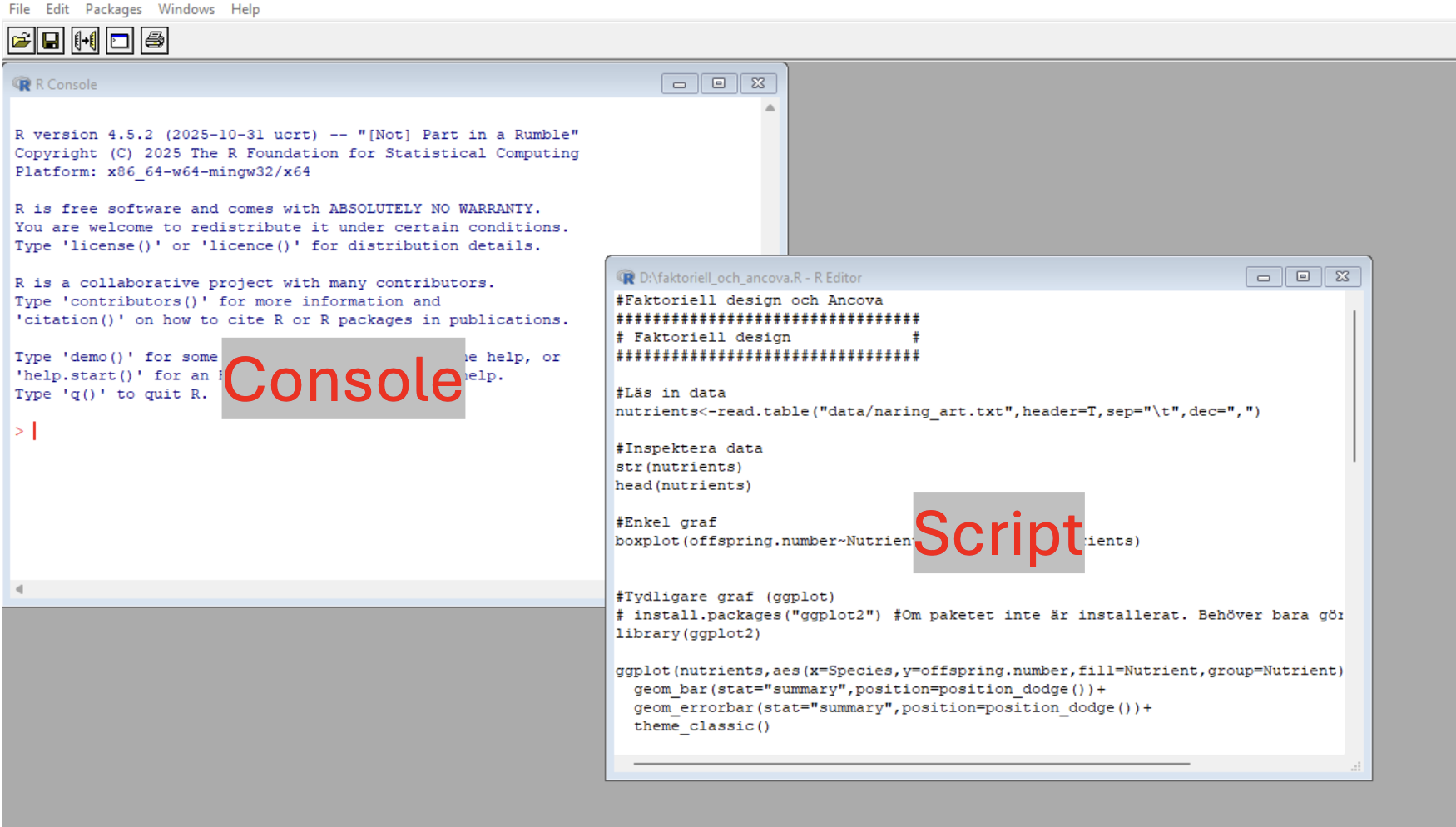This screenshot has height=827, width=1456.
Task: Close the faktoriell_och_ancova.R editor window
Action: [x=1342, y=277]
